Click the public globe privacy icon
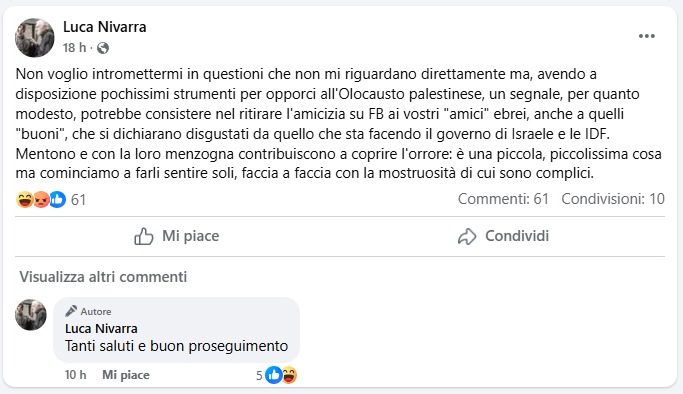 click(x=103, y=48)
